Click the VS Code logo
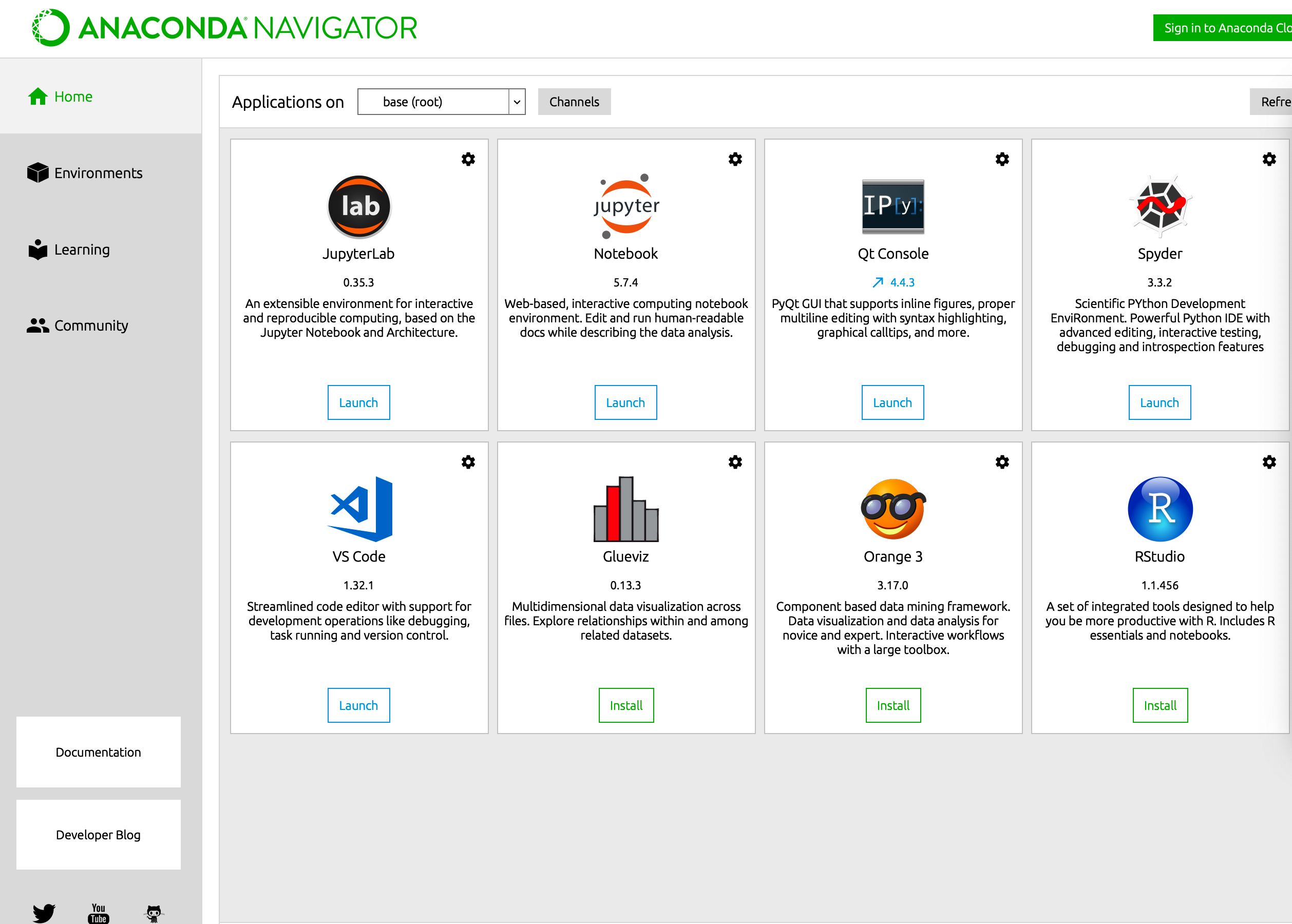This screenshot has width=1292, height=924. click(x=360, y=509)
